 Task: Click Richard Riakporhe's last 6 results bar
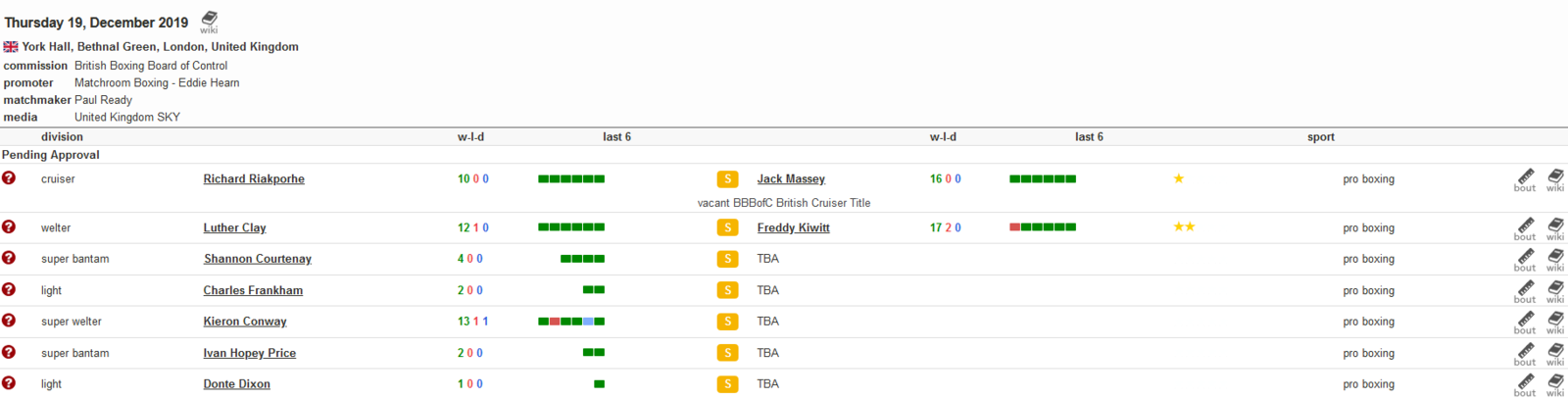pos(571,178)
